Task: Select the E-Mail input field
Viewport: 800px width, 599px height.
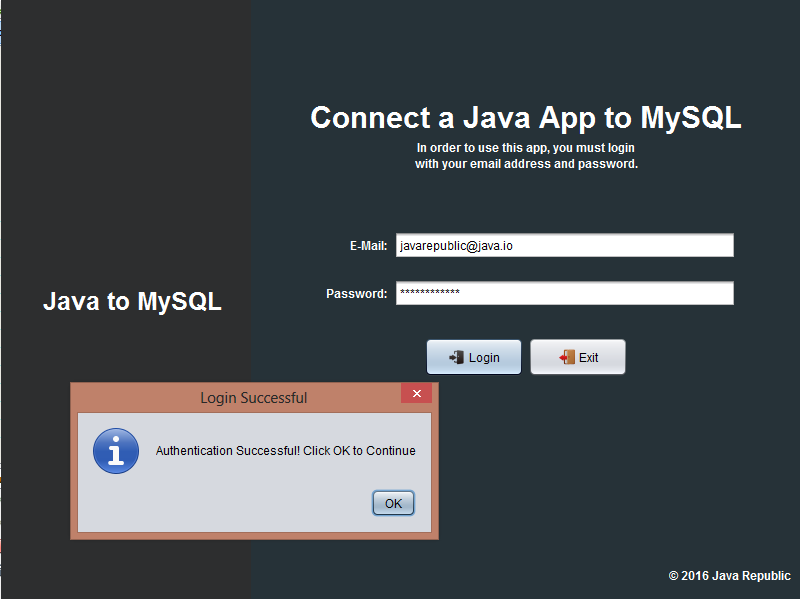Action: click(x=564, y=244)
